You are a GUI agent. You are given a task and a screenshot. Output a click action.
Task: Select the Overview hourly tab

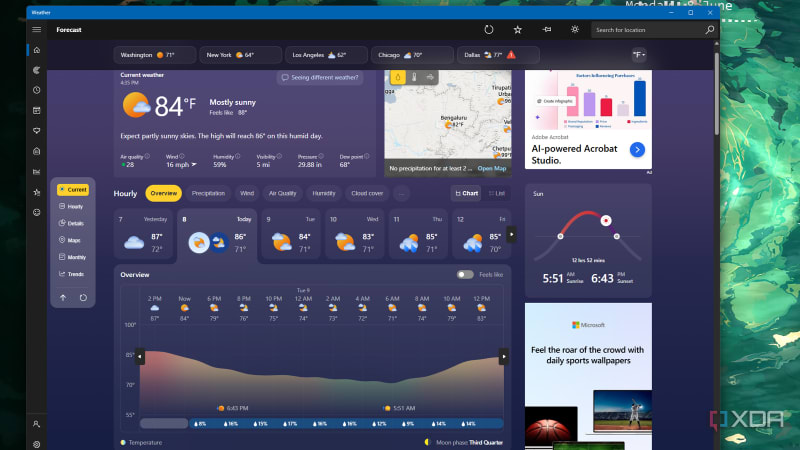(163, 193)
